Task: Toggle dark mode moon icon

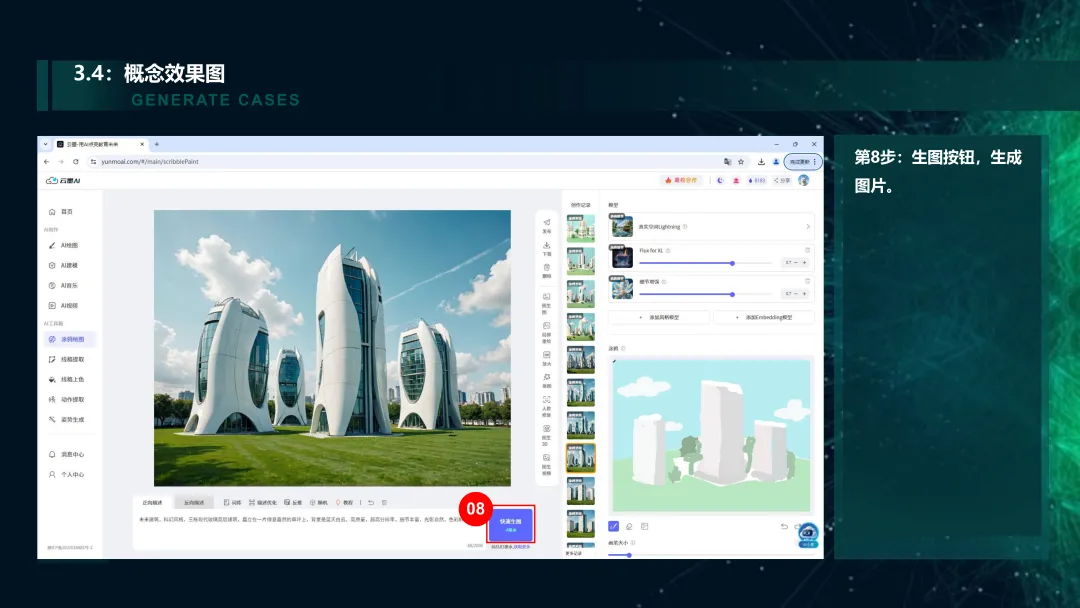Action: pyautogui.click(x=720, y=180)
